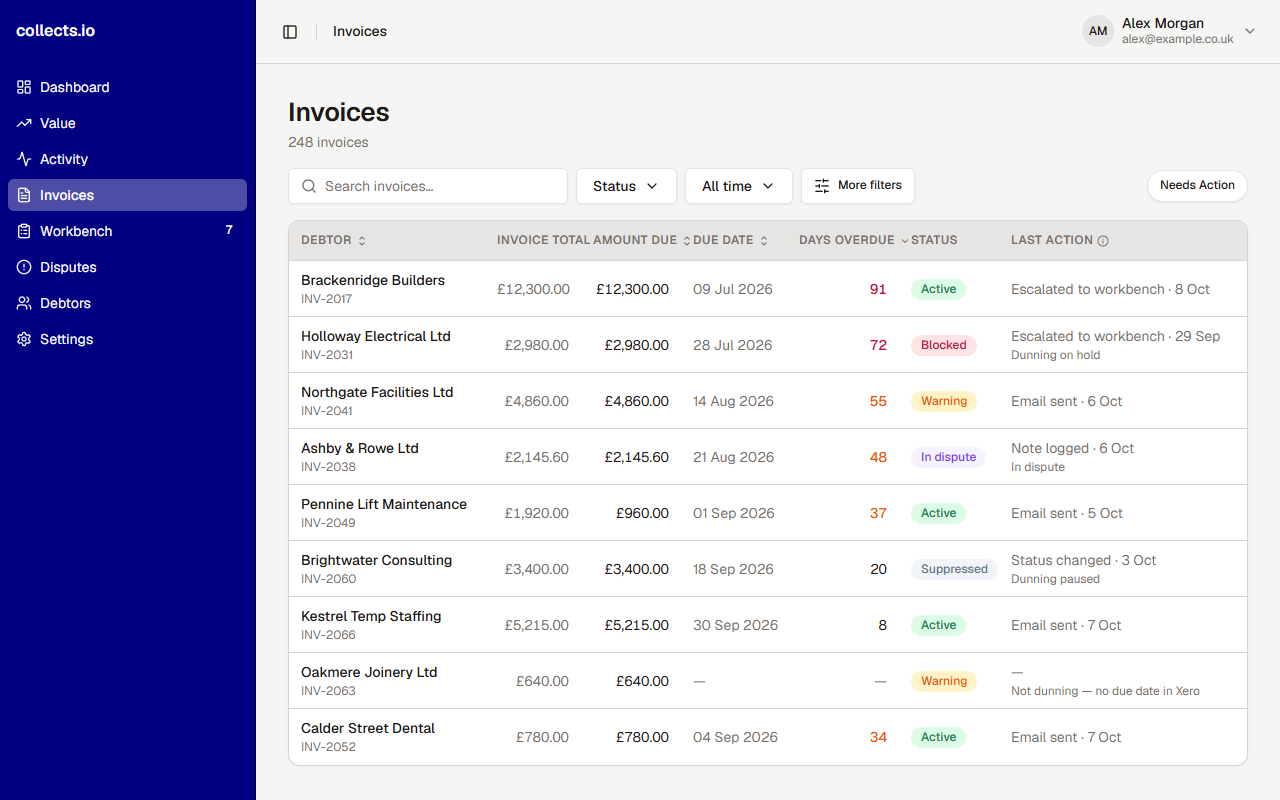Open the Status filter dropdown
The image size is (1280, 800).
(626, 186)
